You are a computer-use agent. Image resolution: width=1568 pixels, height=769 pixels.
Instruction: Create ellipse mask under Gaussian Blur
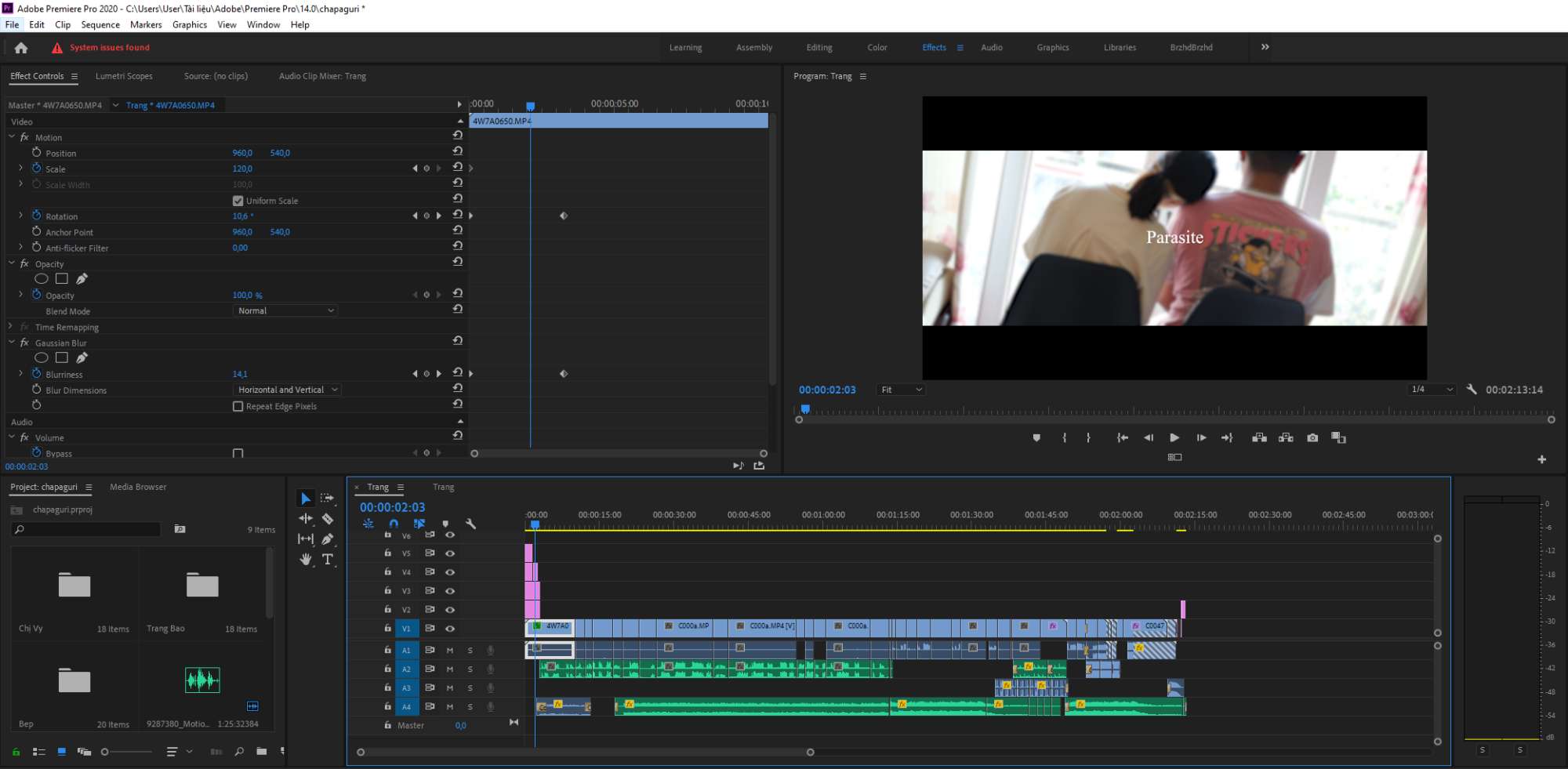pos(42,358)
